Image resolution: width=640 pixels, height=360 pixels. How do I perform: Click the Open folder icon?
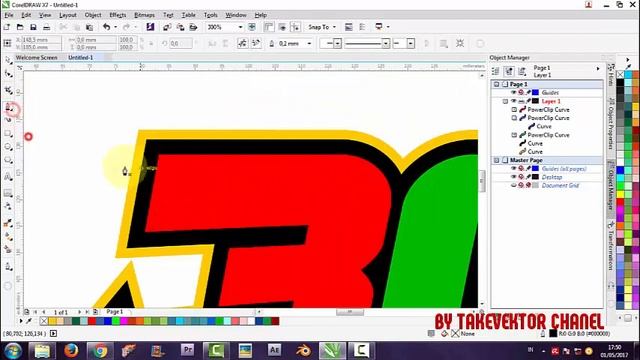[20, 27]
